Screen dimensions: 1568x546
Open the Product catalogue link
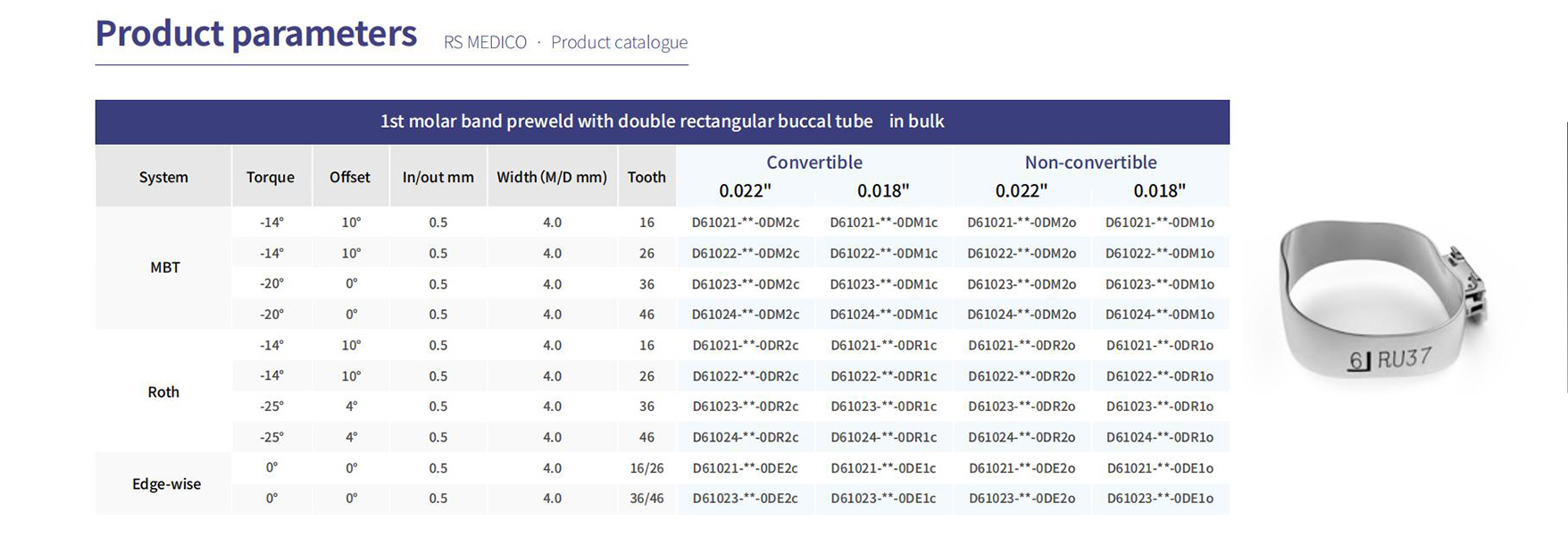(619, 42)
